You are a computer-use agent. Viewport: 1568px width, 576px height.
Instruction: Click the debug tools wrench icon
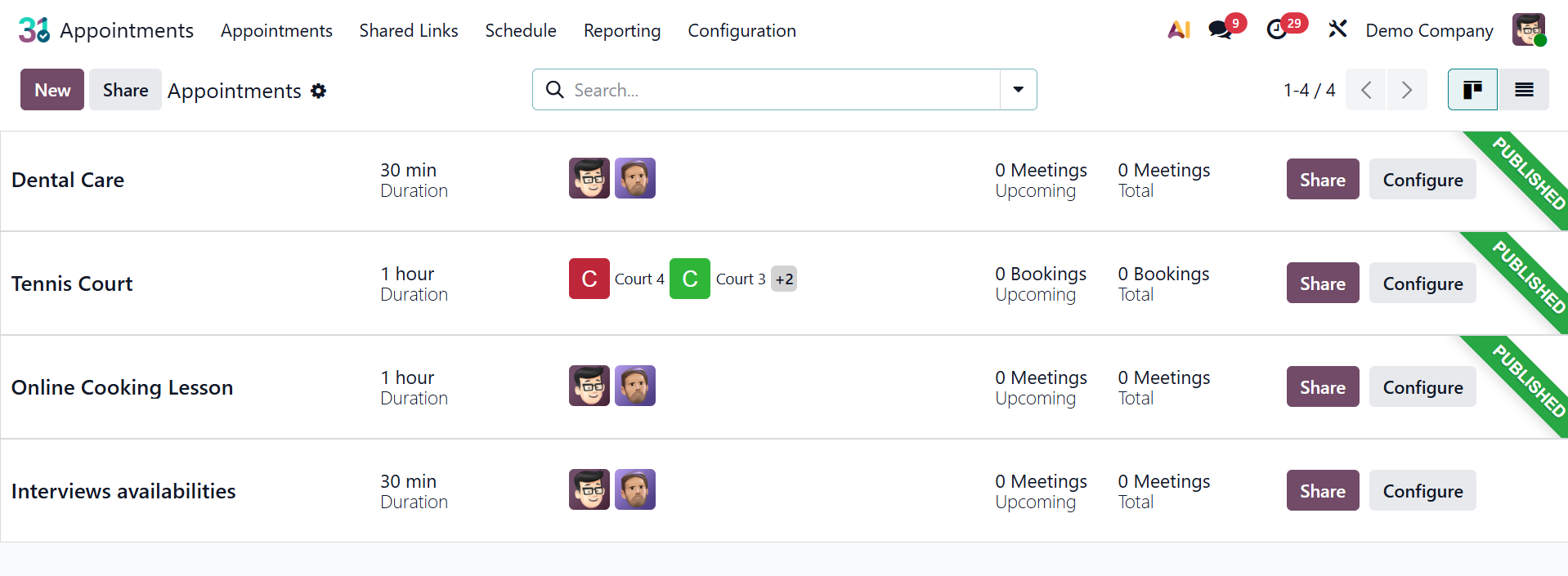pos(1337,30)
